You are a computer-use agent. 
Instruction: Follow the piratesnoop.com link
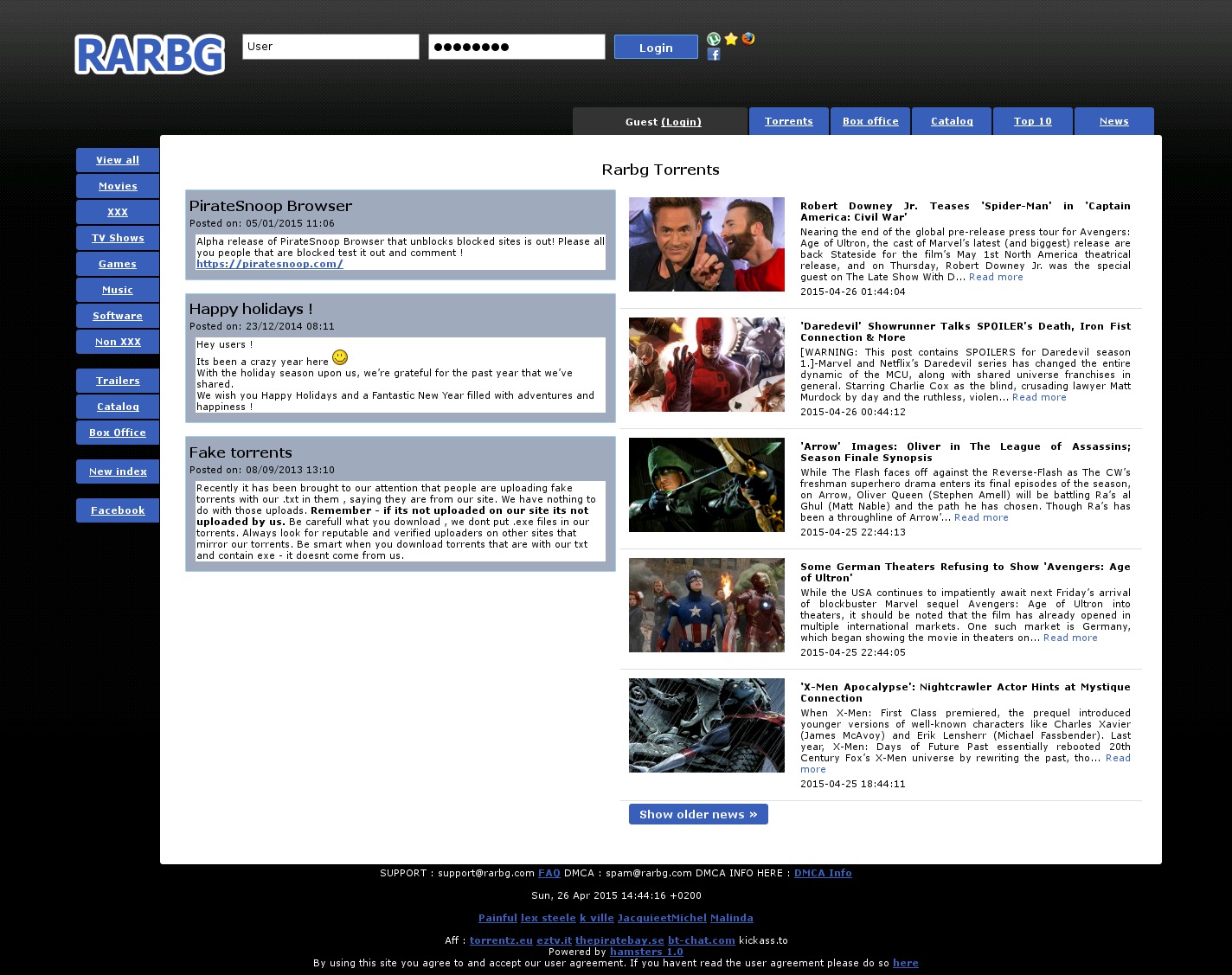click(x=269, y=264)
